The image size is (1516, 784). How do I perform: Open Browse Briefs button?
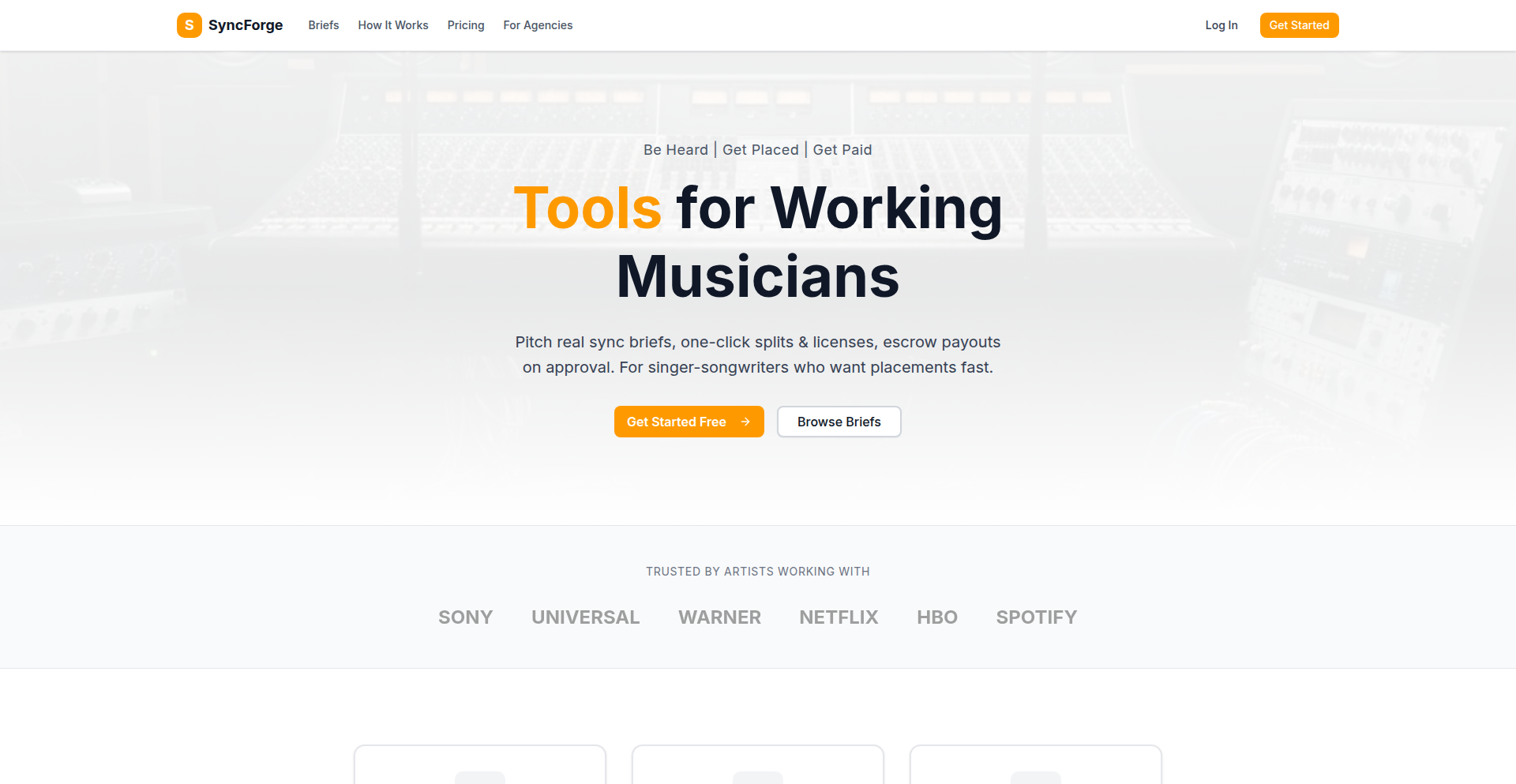[x=839, y=422]
